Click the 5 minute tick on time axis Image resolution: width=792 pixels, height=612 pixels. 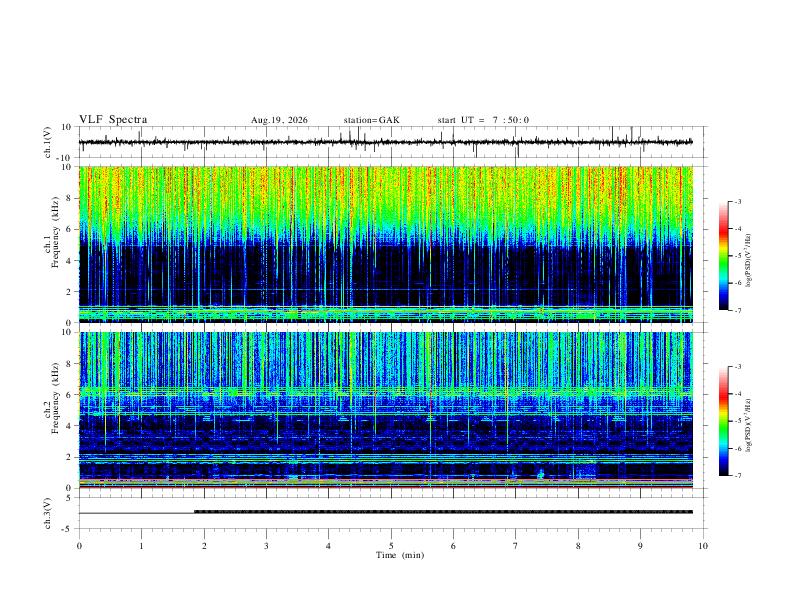(x=391, y=546)
